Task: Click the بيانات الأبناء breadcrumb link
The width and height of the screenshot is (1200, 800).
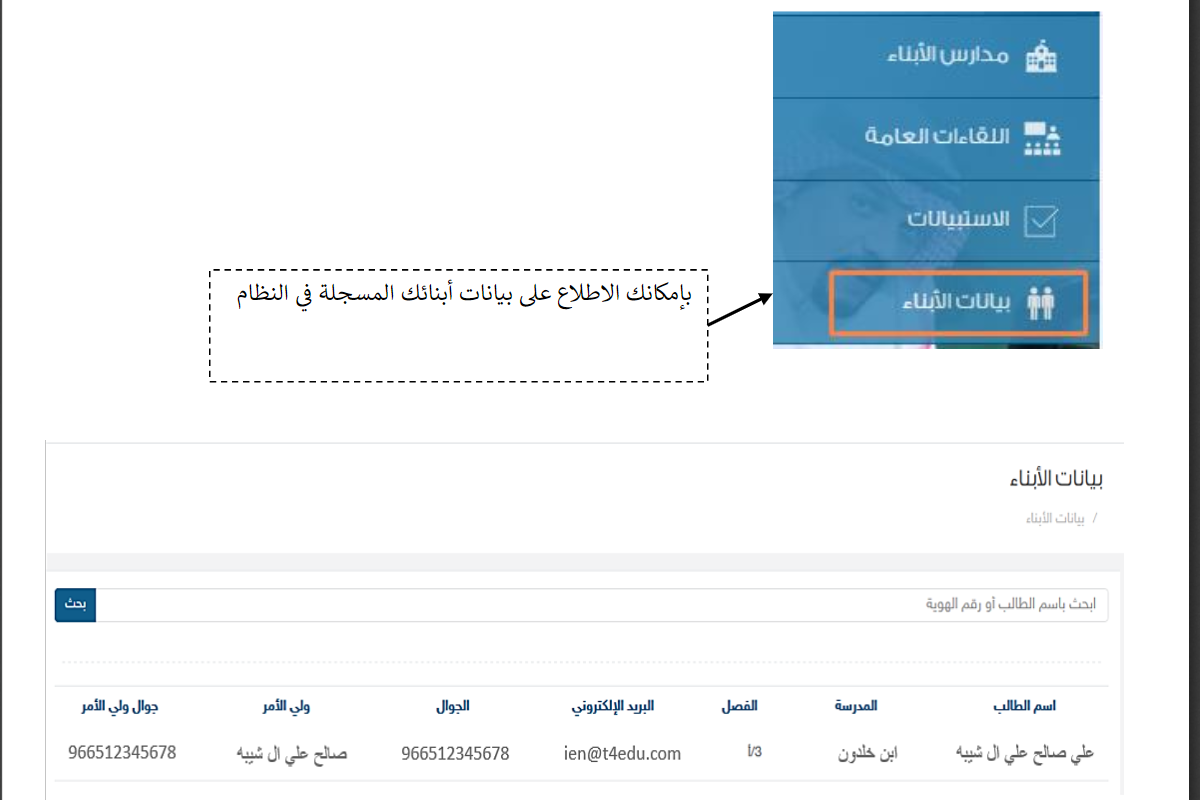Action: (1056, 519)
